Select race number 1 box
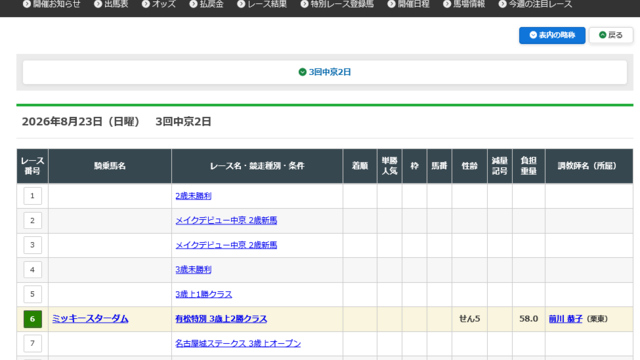The width and height of the screenshot is (640, 360). (32, 196)
